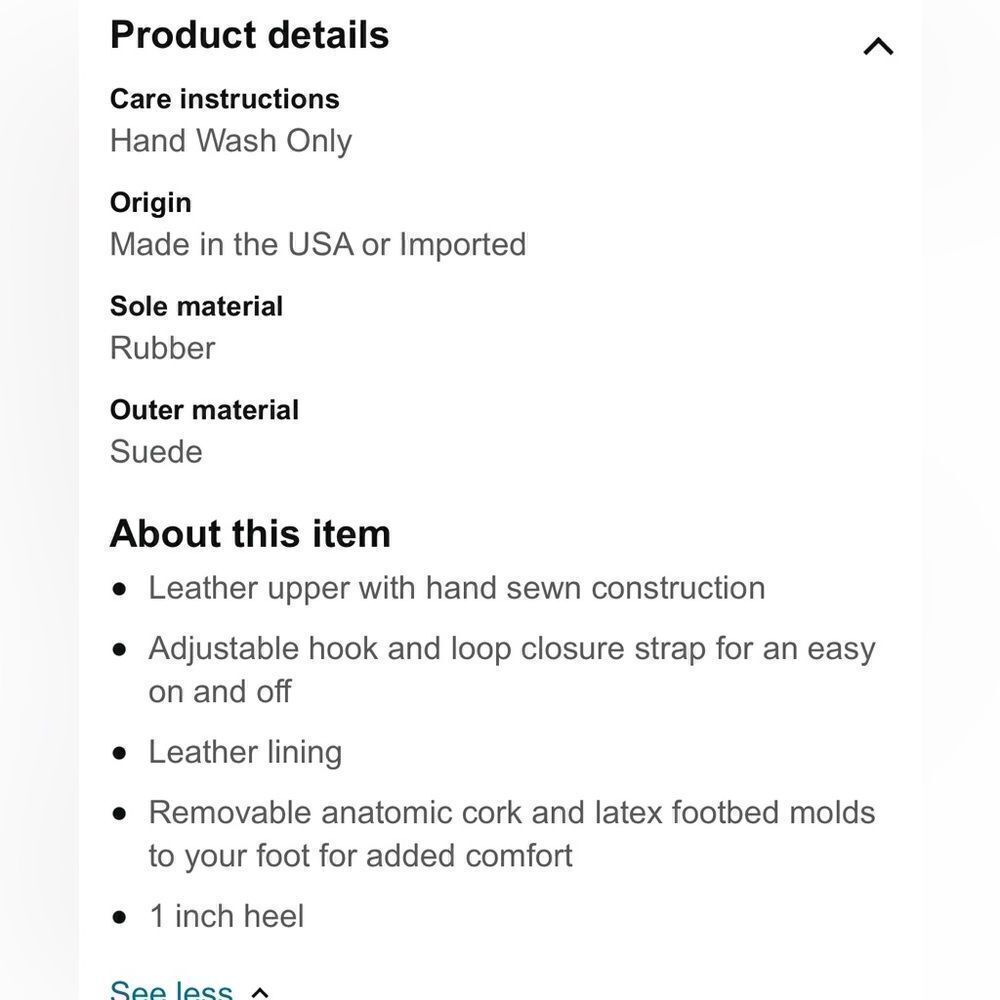1000x1000 pixels.
Task: Click the 1 inch heel bullet
Action: (x=226, y=916)
